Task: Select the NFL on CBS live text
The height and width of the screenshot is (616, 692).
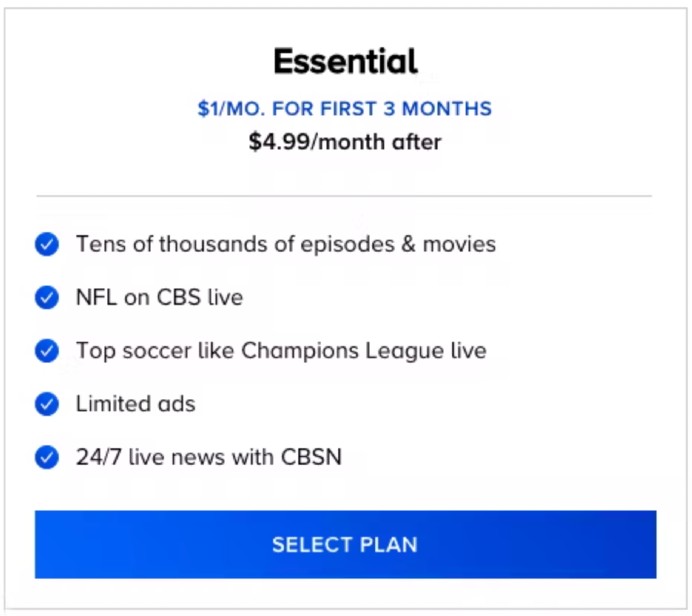Action: click(x=159, y=298)
